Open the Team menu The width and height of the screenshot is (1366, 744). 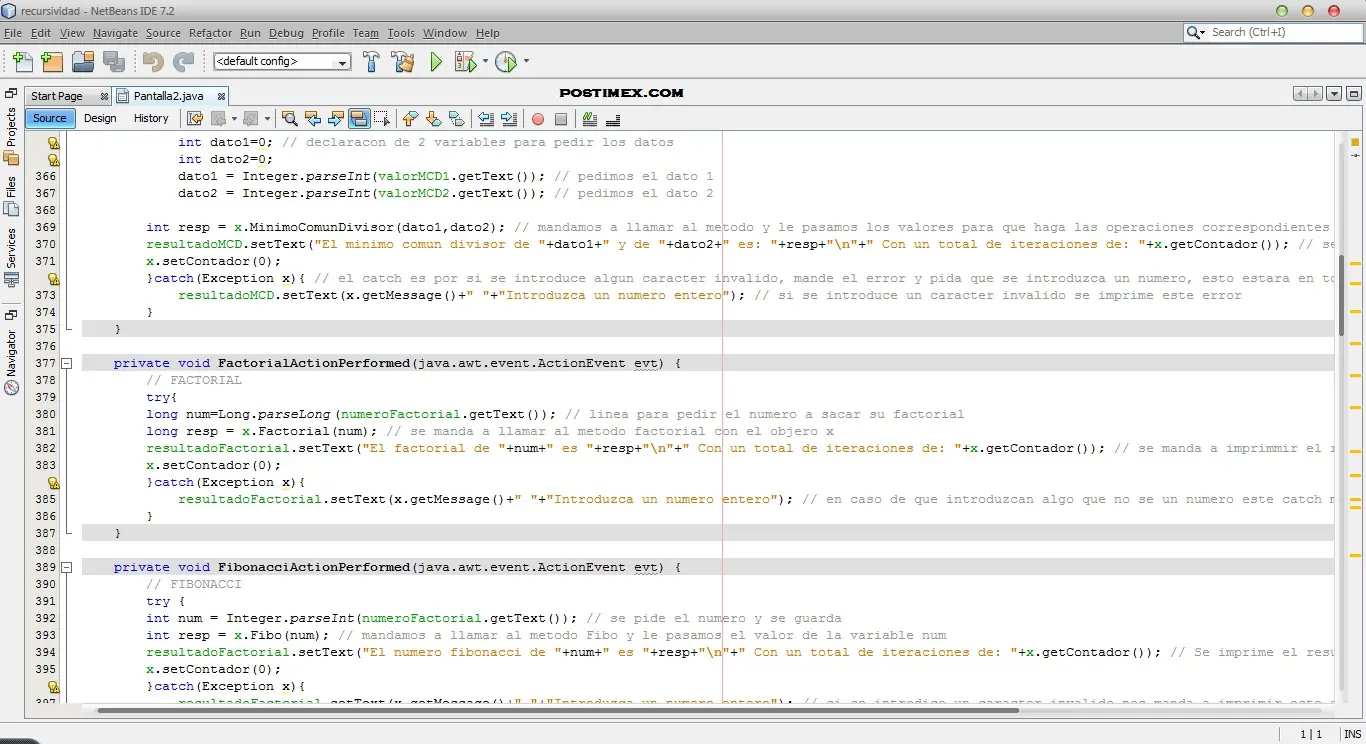(366, 33)
